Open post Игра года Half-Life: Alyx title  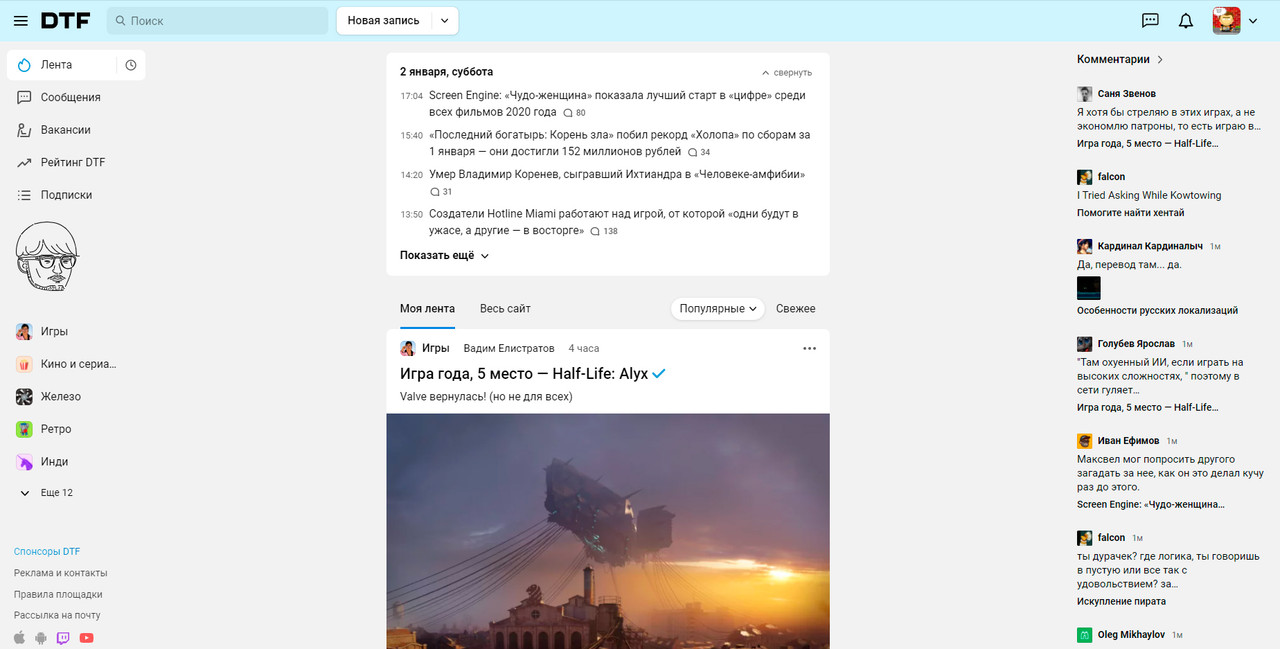pyautogui.click(x=524, y=374)
